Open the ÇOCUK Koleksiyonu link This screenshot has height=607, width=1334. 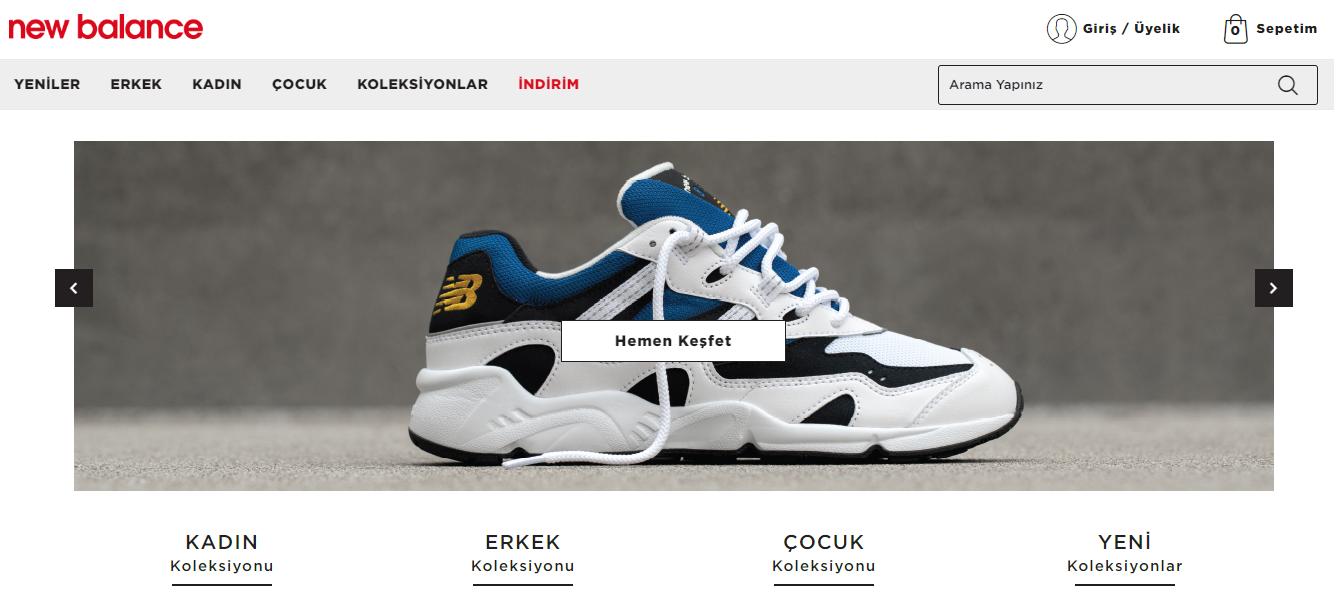tap(824, 554)
